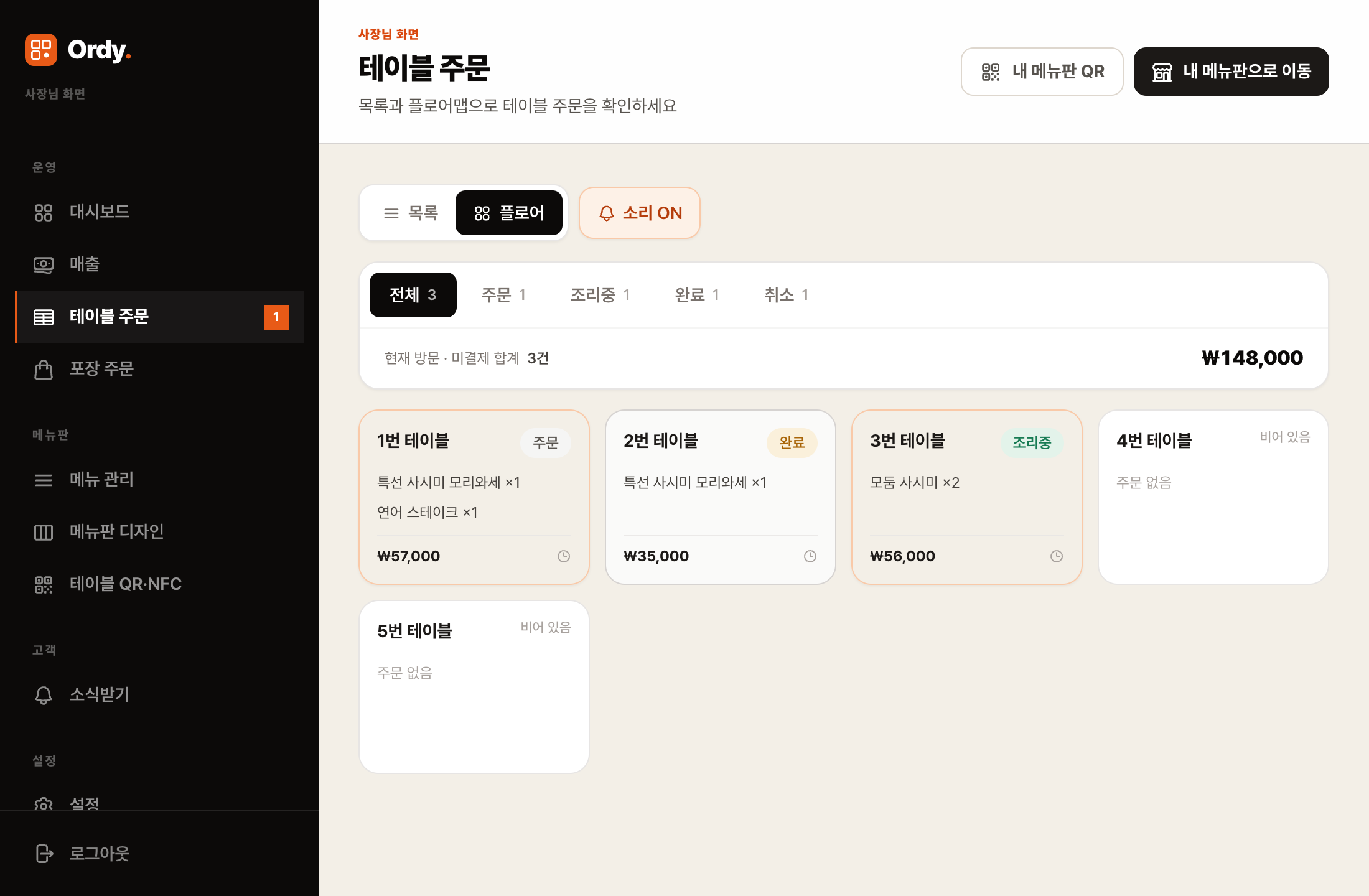Go to 대시보드 menu label
The image size is (1369, 896).
(x=100, y=212)
